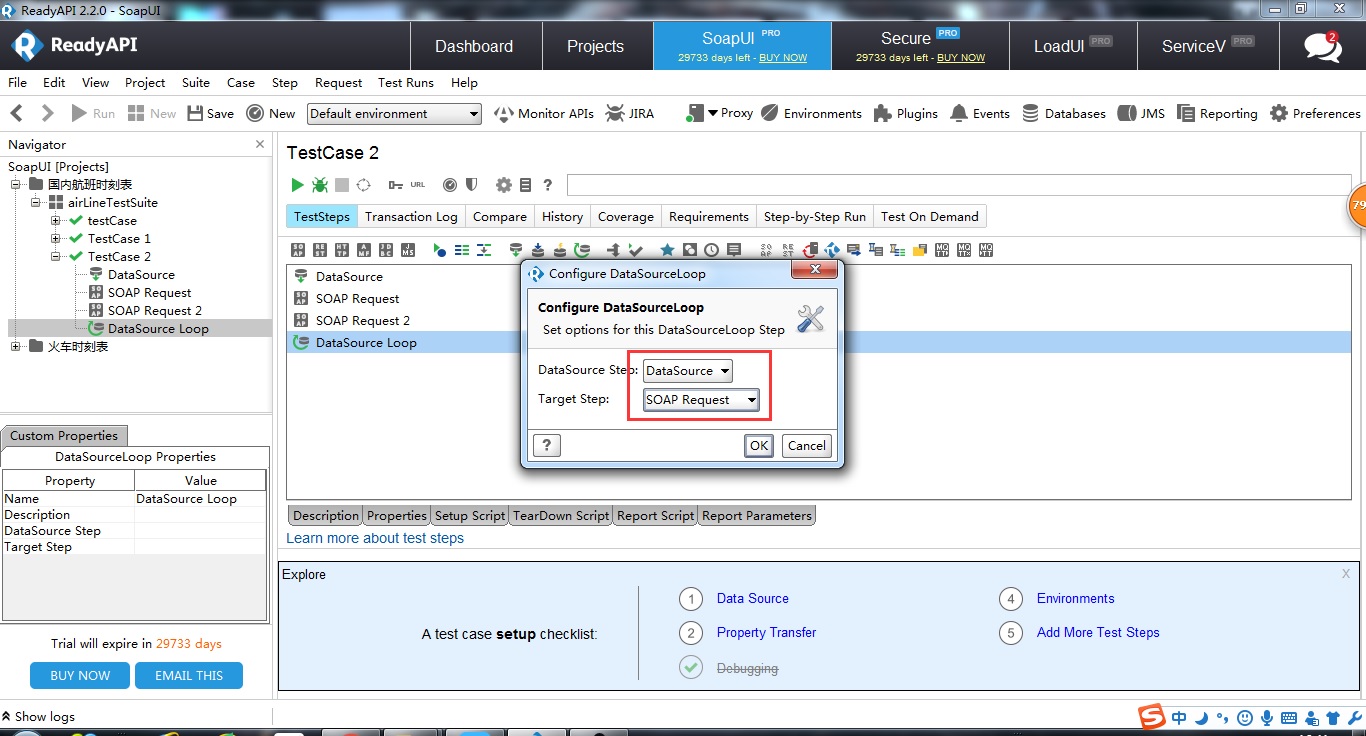Click the EMAIL THIS button
Image resolution: width=1366 pixels, height=736 pixels.
click(x=189, y=676)
